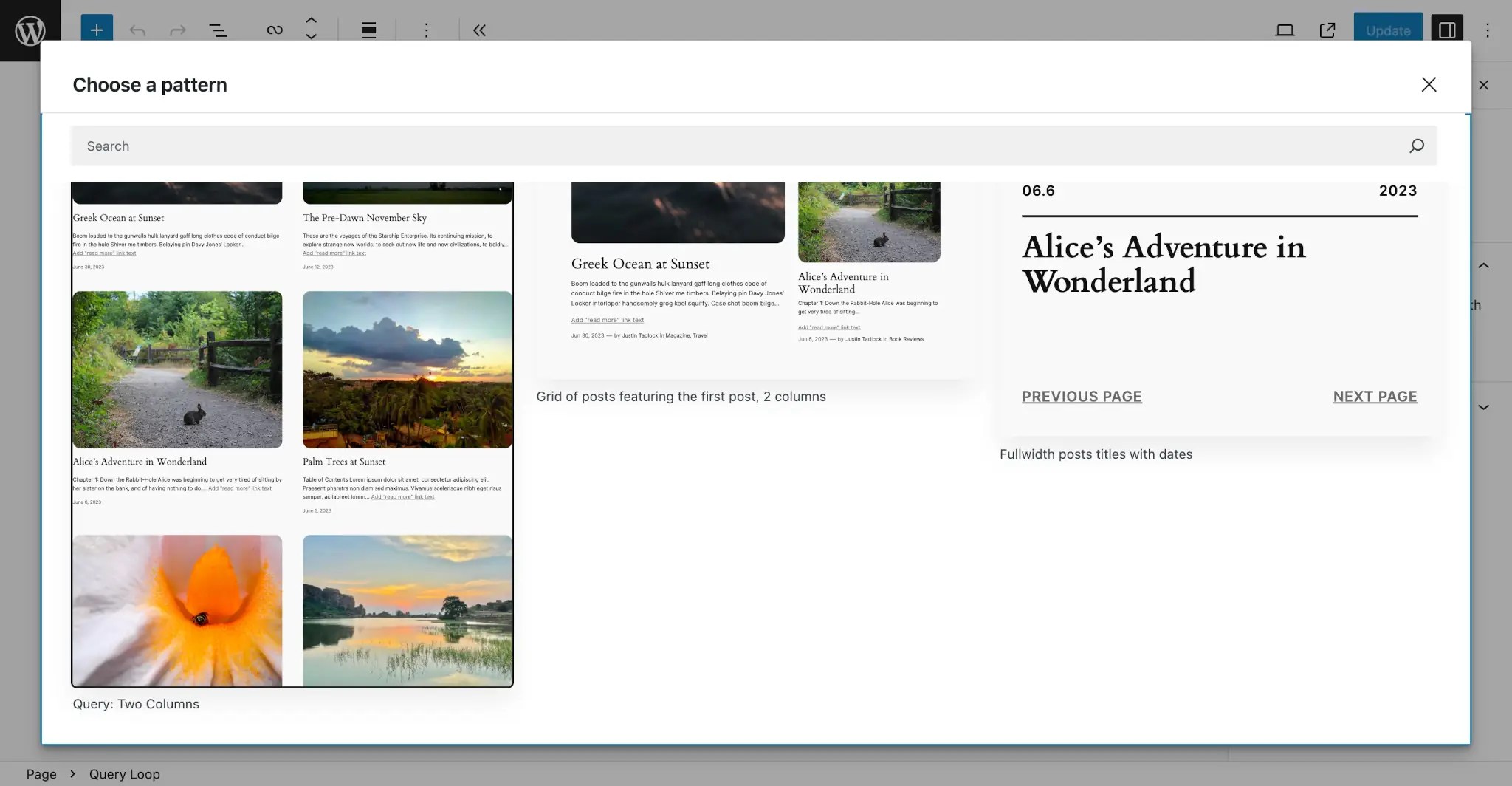Click the Redo arrow icon
Screen dimensions: 1512x786
coord(177,30)
